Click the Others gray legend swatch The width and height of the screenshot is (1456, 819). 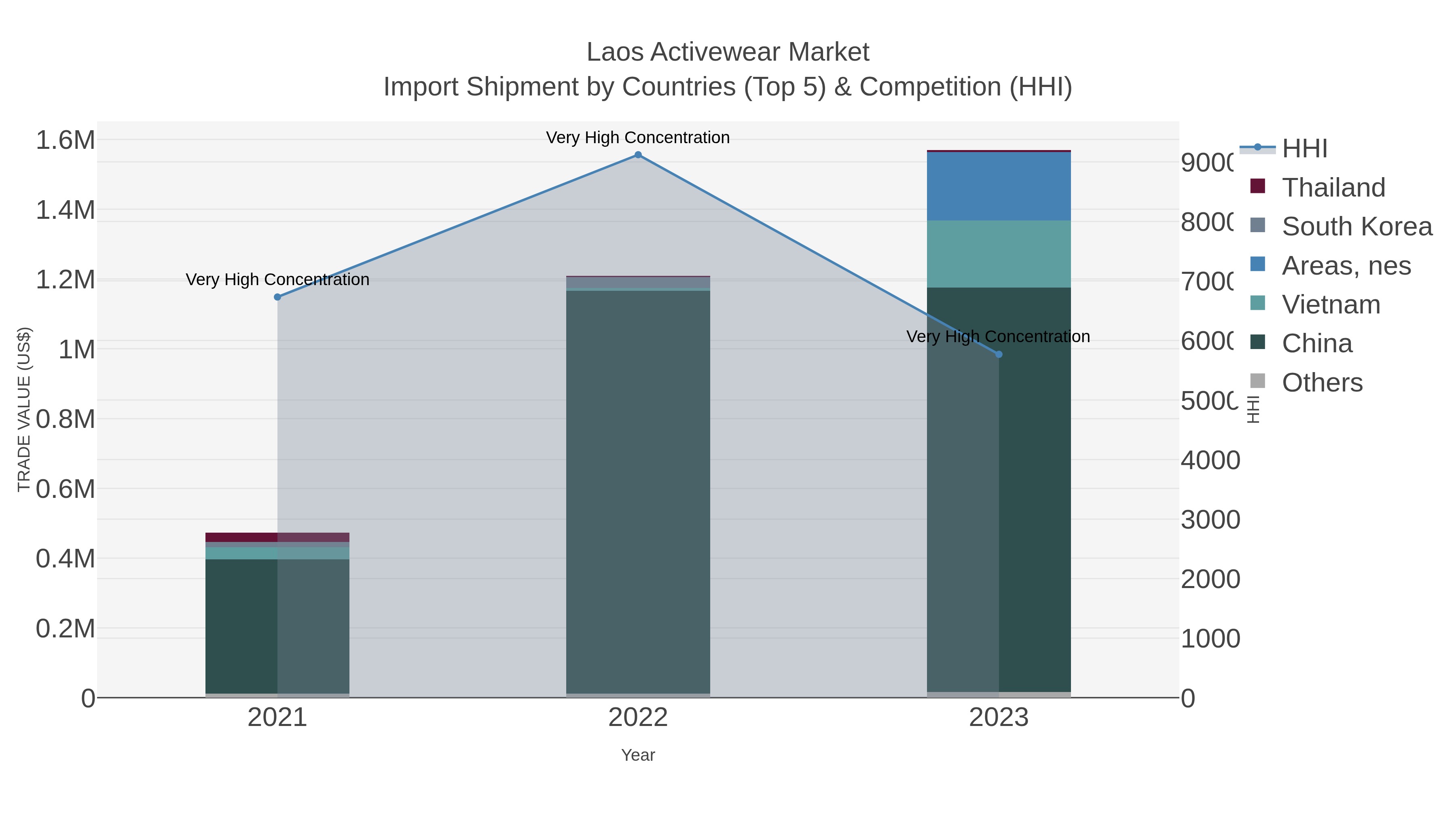pos(1257,381)
